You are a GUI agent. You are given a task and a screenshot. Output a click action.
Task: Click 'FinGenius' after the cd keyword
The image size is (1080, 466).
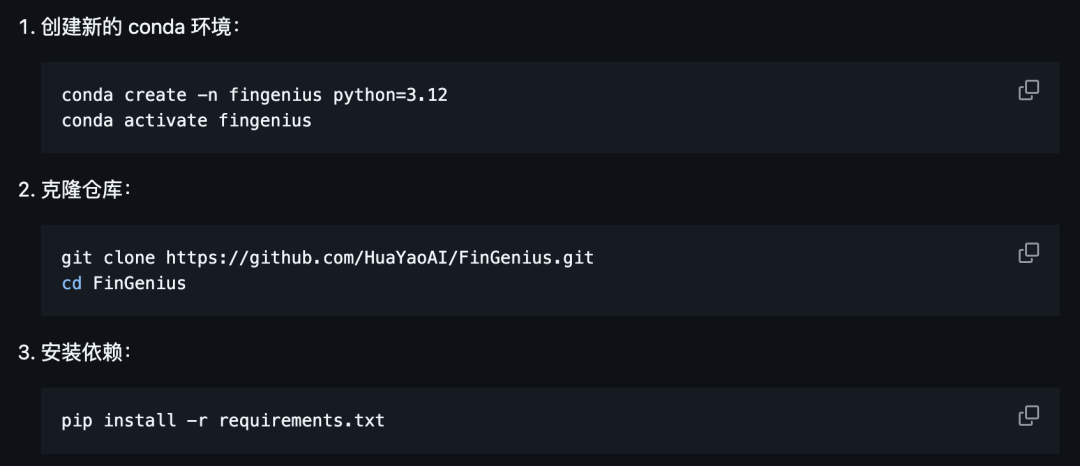(139, 283)
